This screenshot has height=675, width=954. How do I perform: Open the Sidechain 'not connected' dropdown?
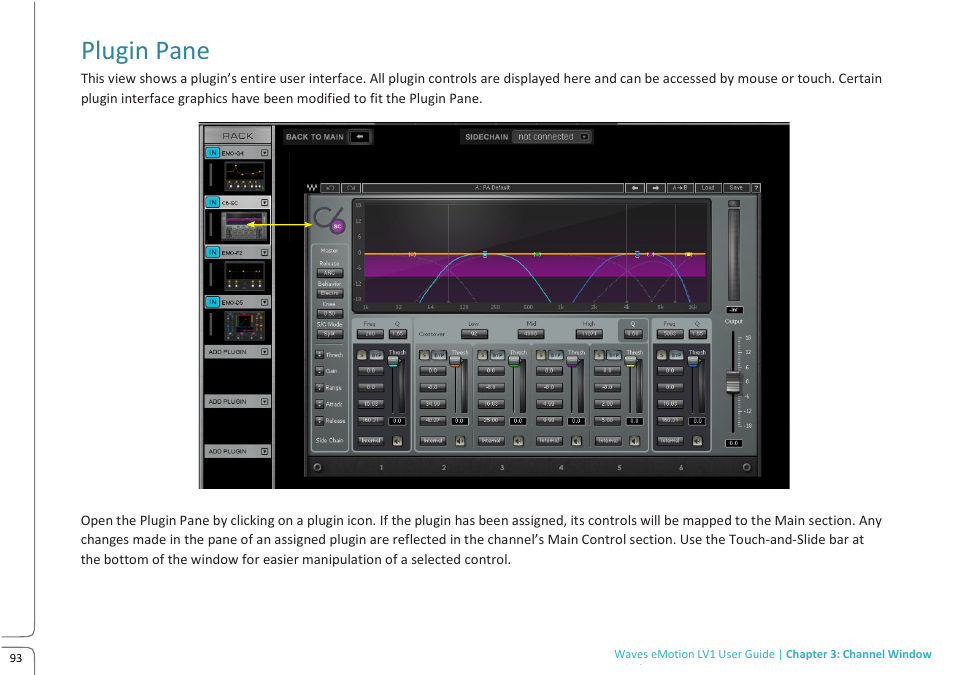(x=551, y=137)
